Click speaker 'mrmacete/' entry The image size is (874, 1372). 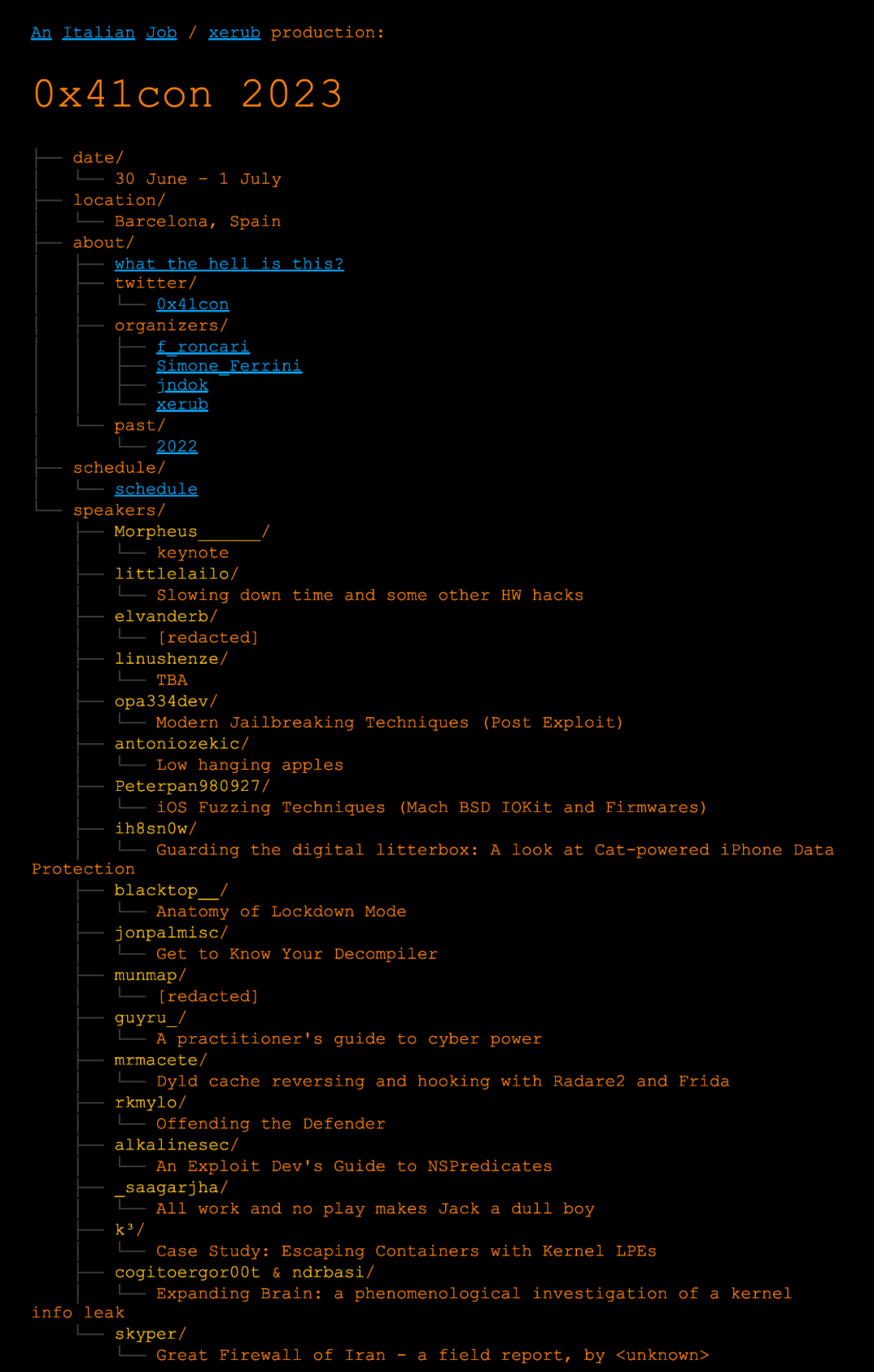[x=161, y=1060]
